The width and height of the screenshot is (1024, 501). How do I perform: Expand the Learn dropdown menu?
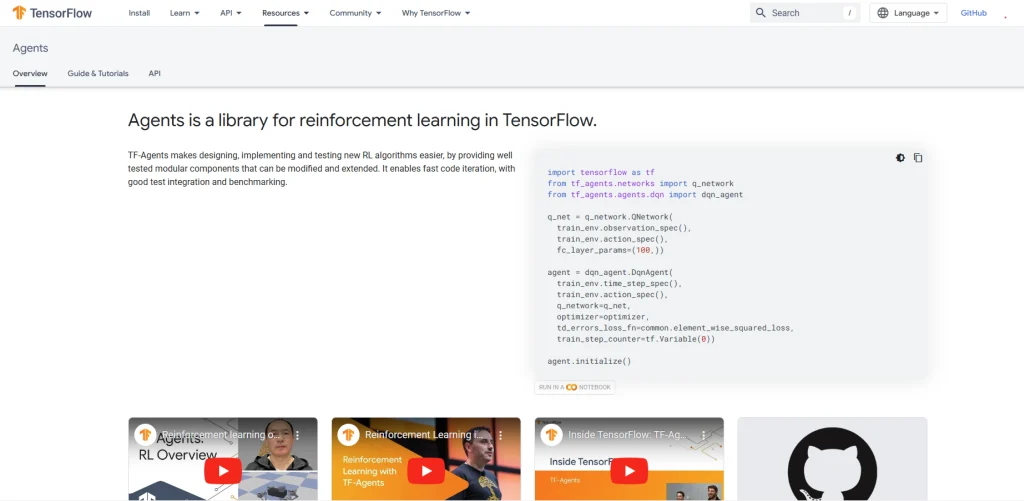coord(185,13)
